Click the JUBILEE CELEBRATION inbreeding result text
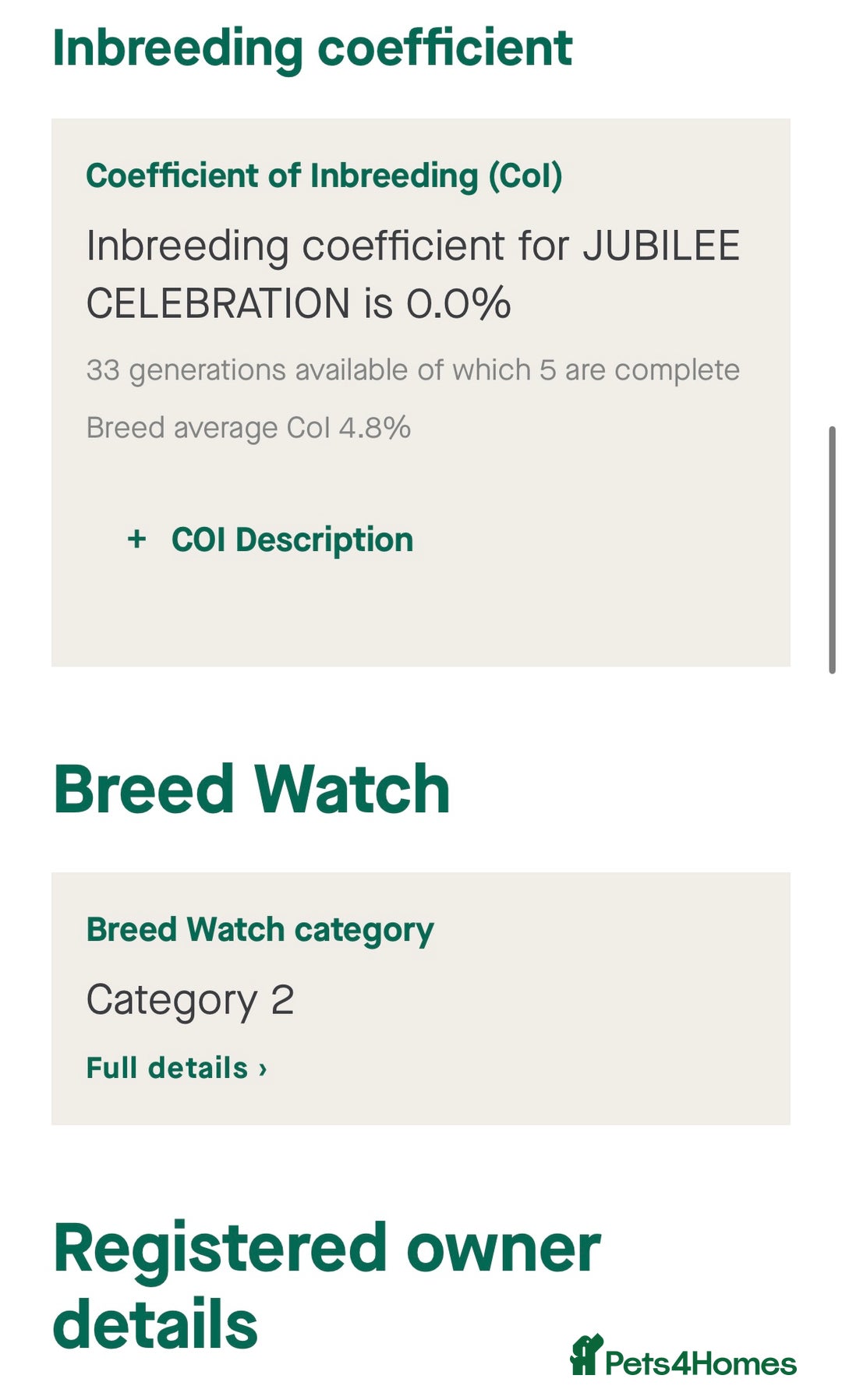Screen dimensions: 842x1400 coord(413,274)
